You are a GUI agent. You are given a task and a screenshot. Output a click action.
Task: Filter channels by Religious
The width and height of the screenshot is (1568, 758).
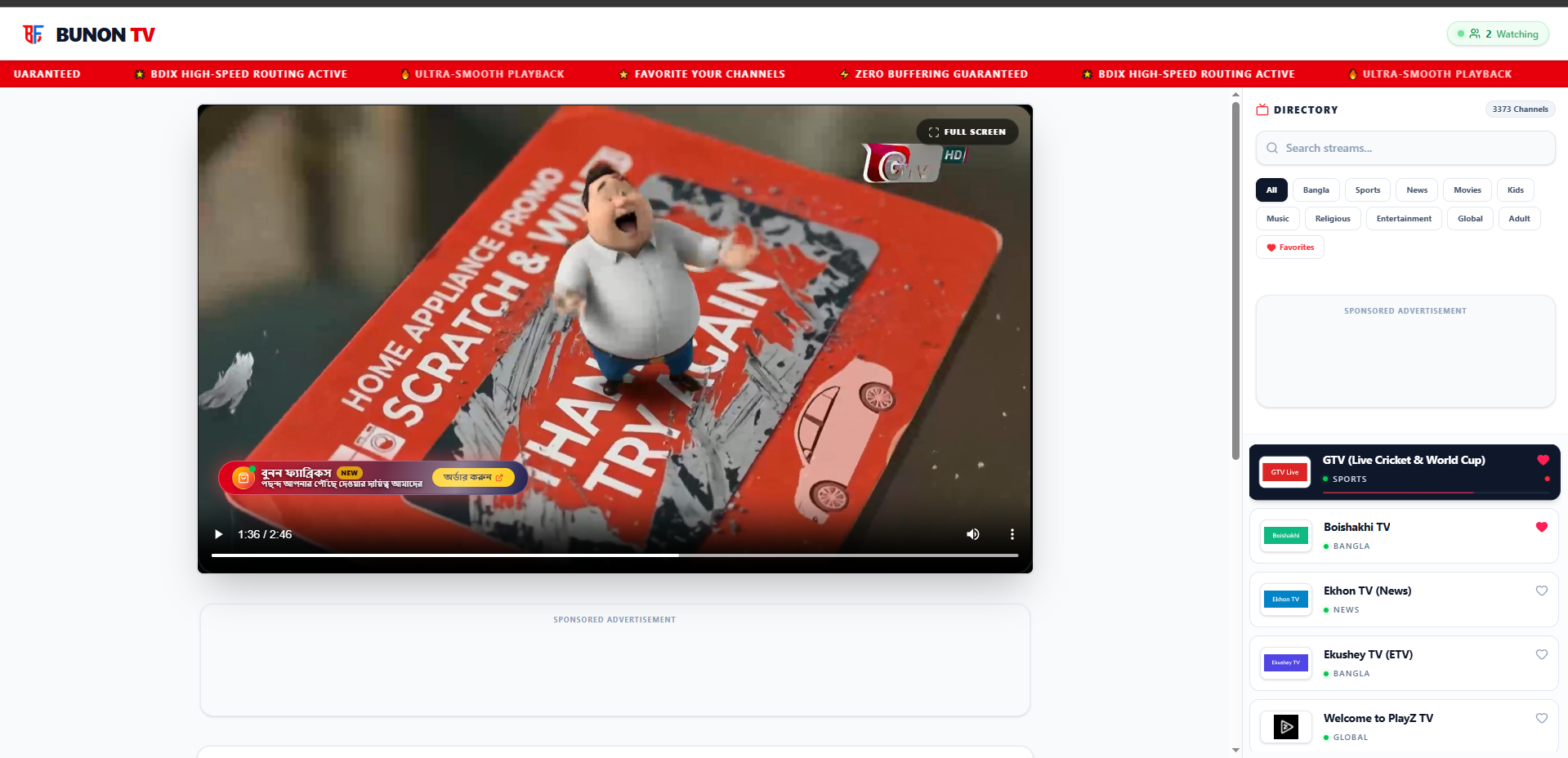(1333, 218)
